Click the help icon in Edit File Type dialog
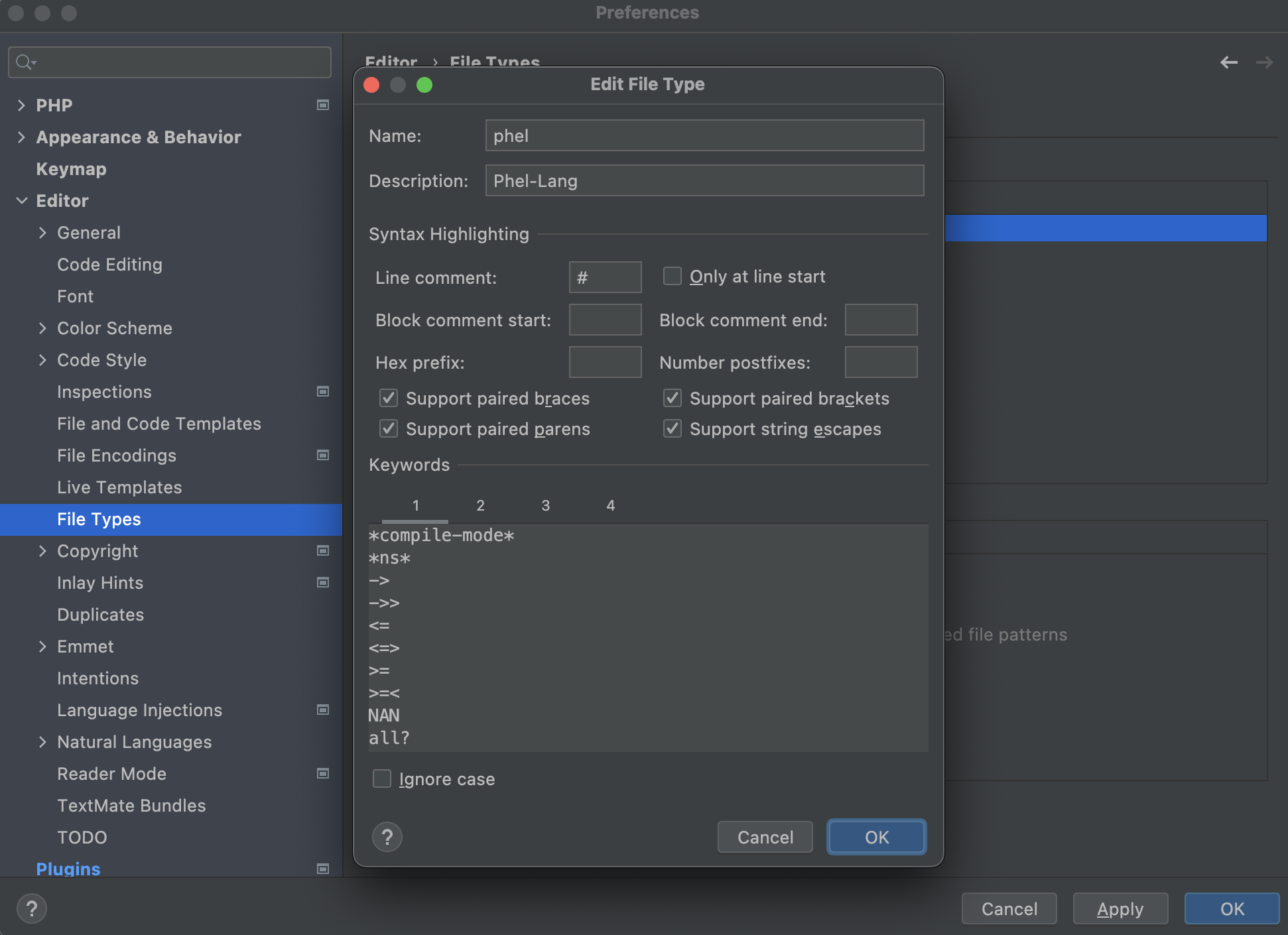The image size is (1288, 935). click(x=387, y=837)
